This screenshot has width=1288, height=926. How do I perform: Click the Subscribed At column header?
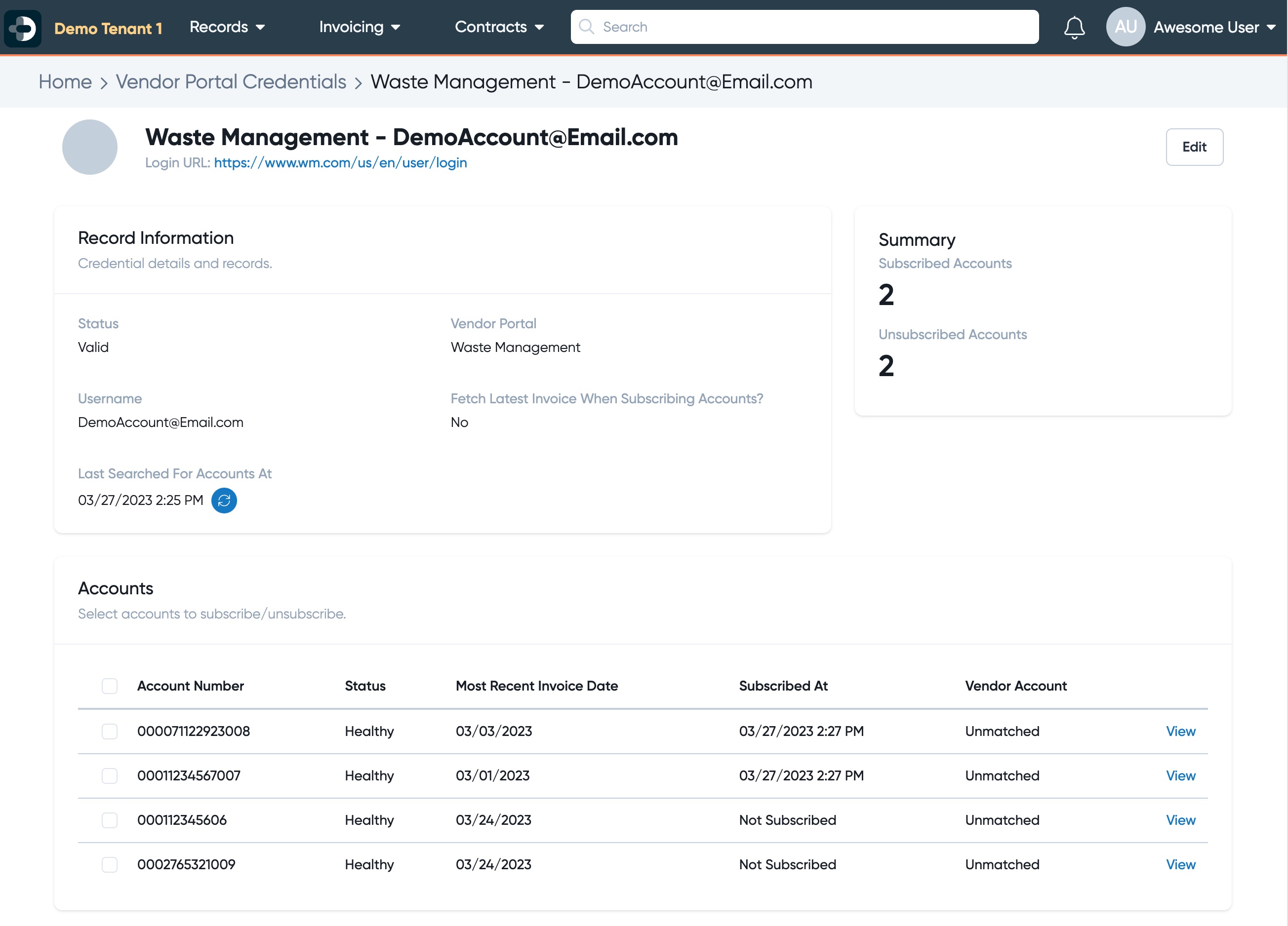coord(783,686)
